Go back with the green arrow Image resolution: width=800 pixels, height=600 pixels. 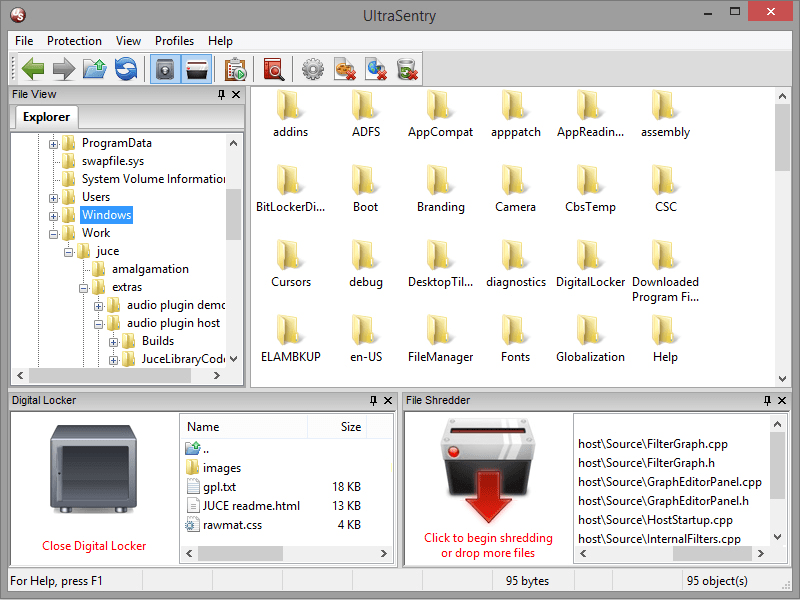pos(33,69)
